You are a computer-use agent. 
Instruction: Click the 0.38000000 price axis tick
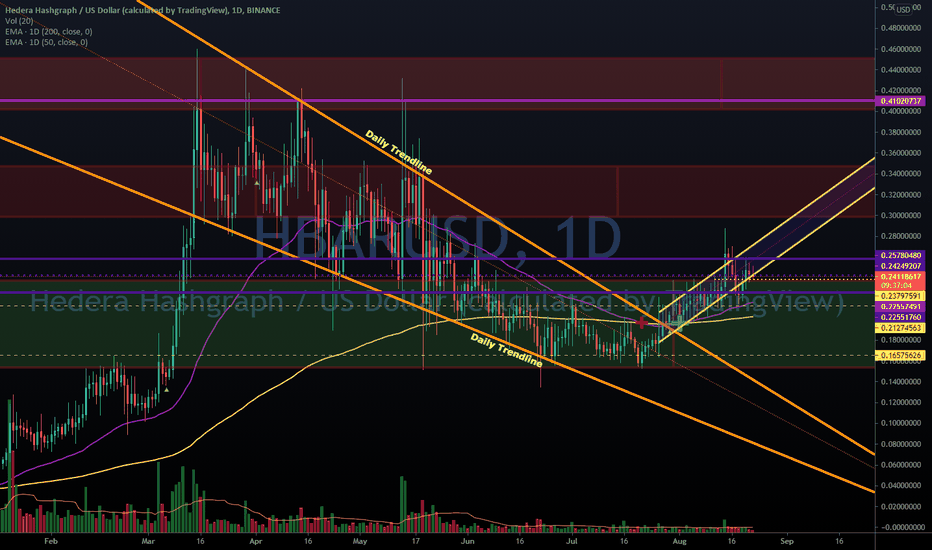(x=901, y=133)
